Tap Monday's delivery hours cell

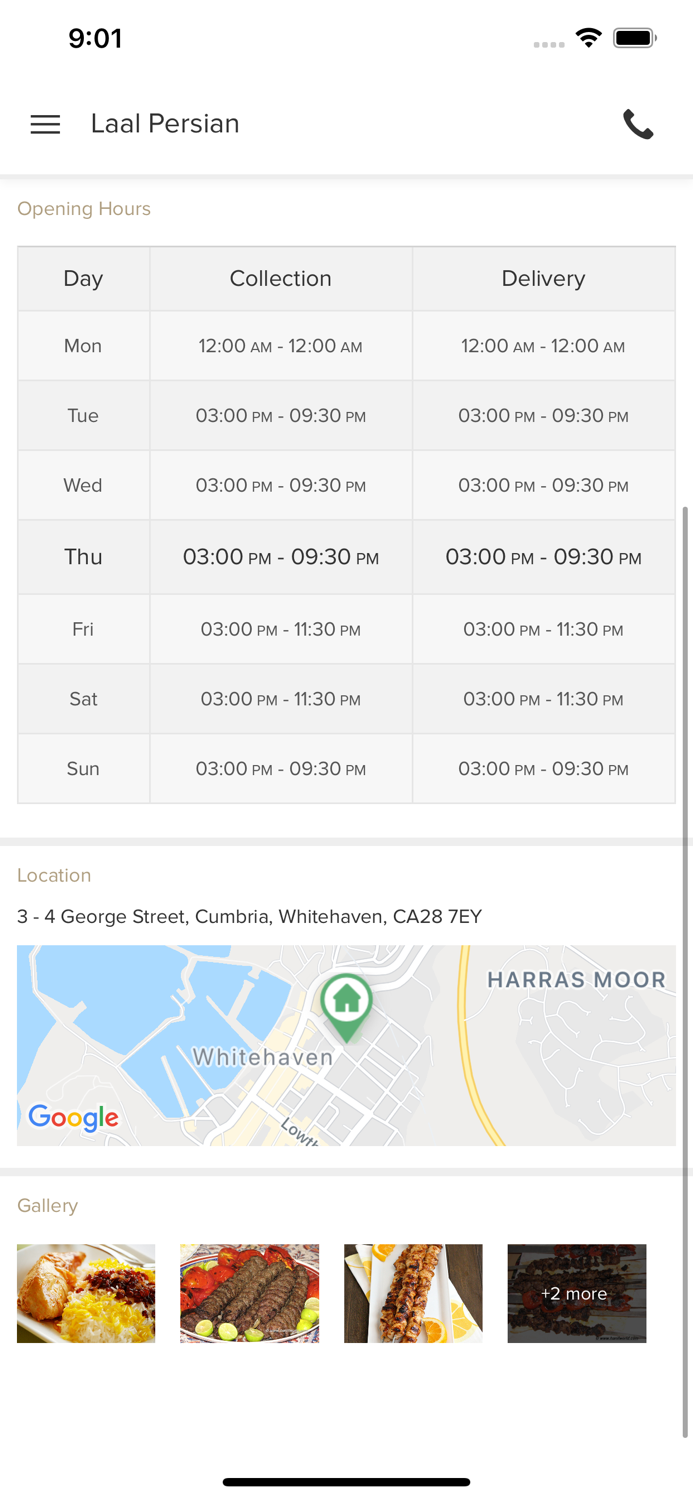pos(543,346)
